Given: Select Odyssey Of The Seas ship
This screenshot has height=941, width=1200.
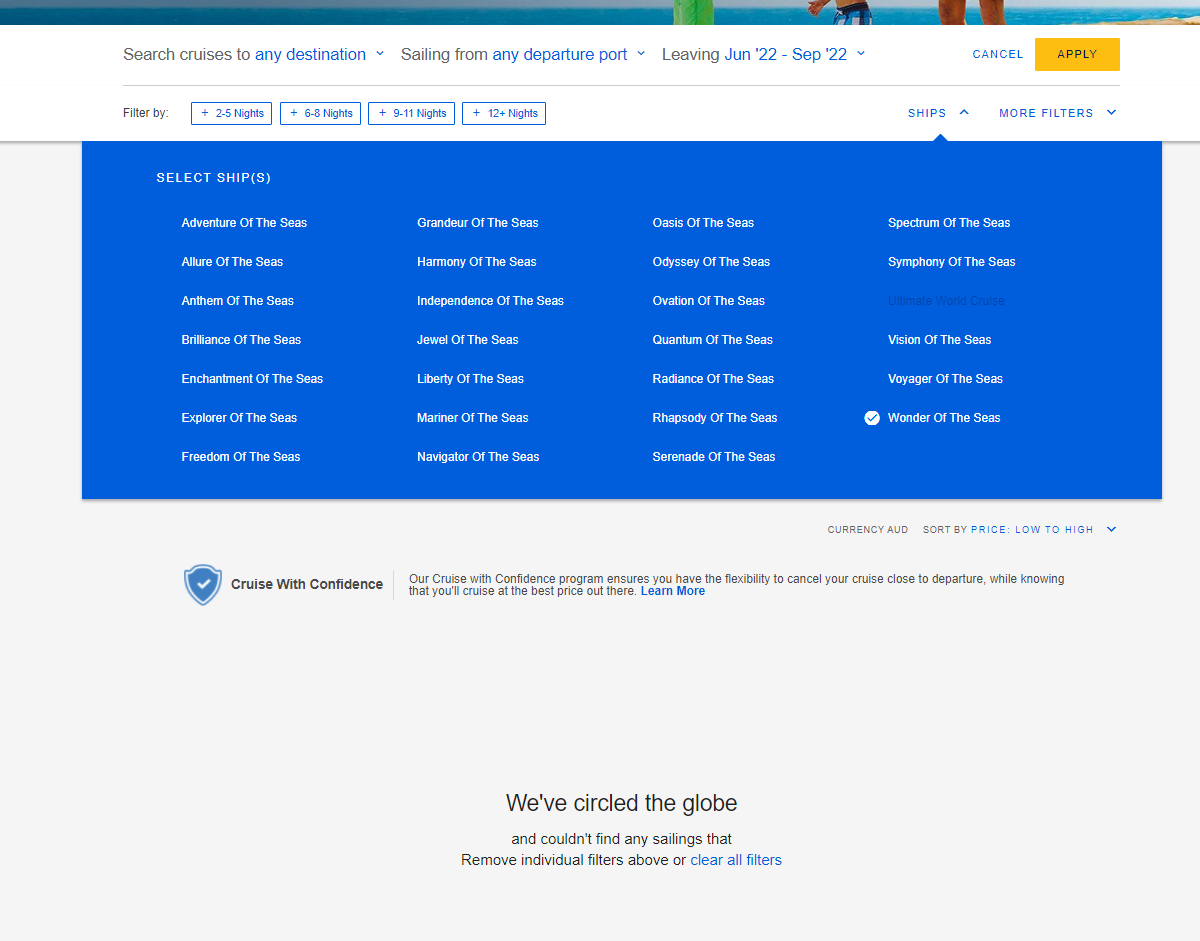Looking at the screenshot, I should point(711,262).
